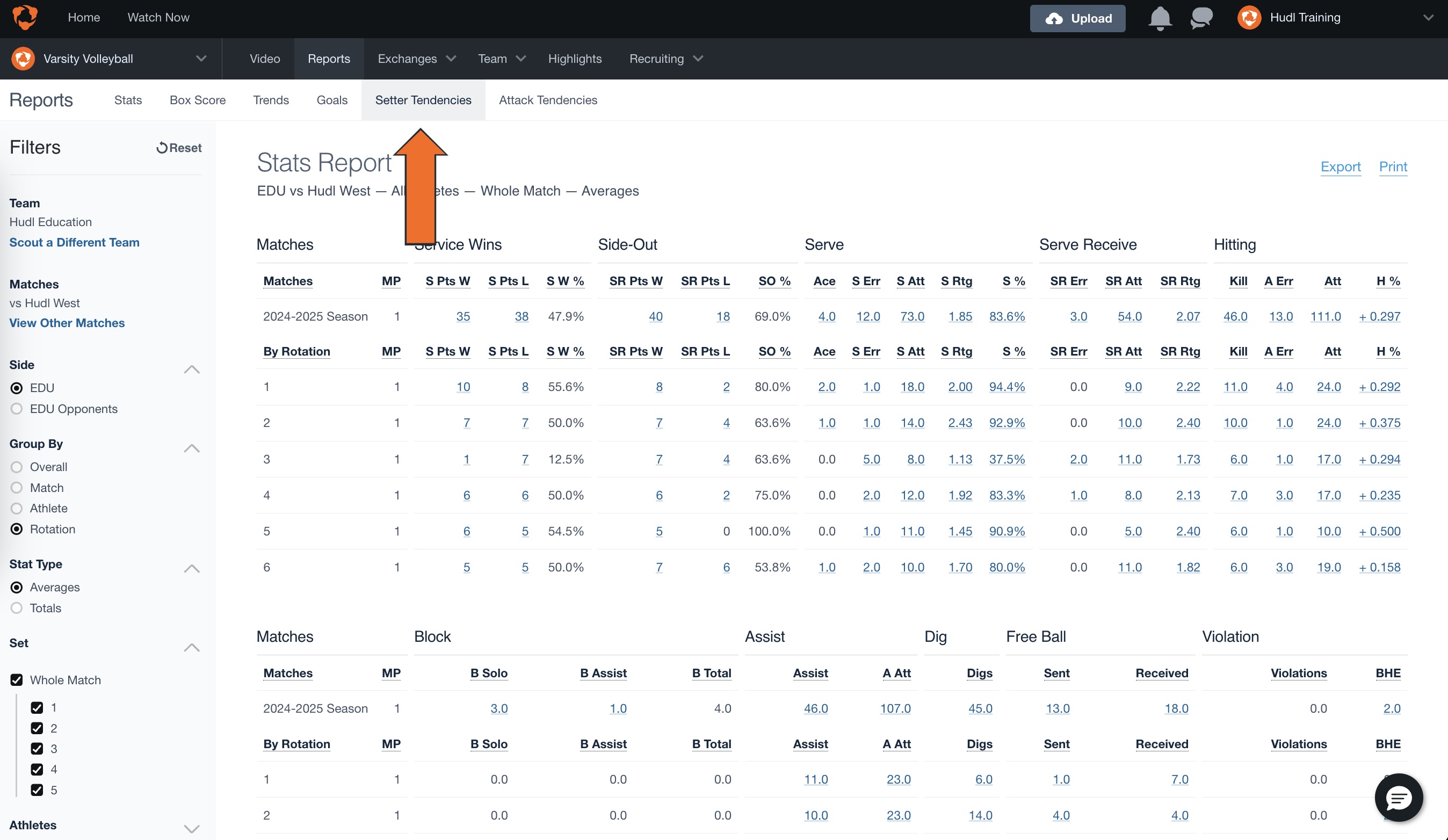Open the Varsity Volleyball team dropdown
The width and height of the screenshot is (1448, 840).
tap(200, 59)
